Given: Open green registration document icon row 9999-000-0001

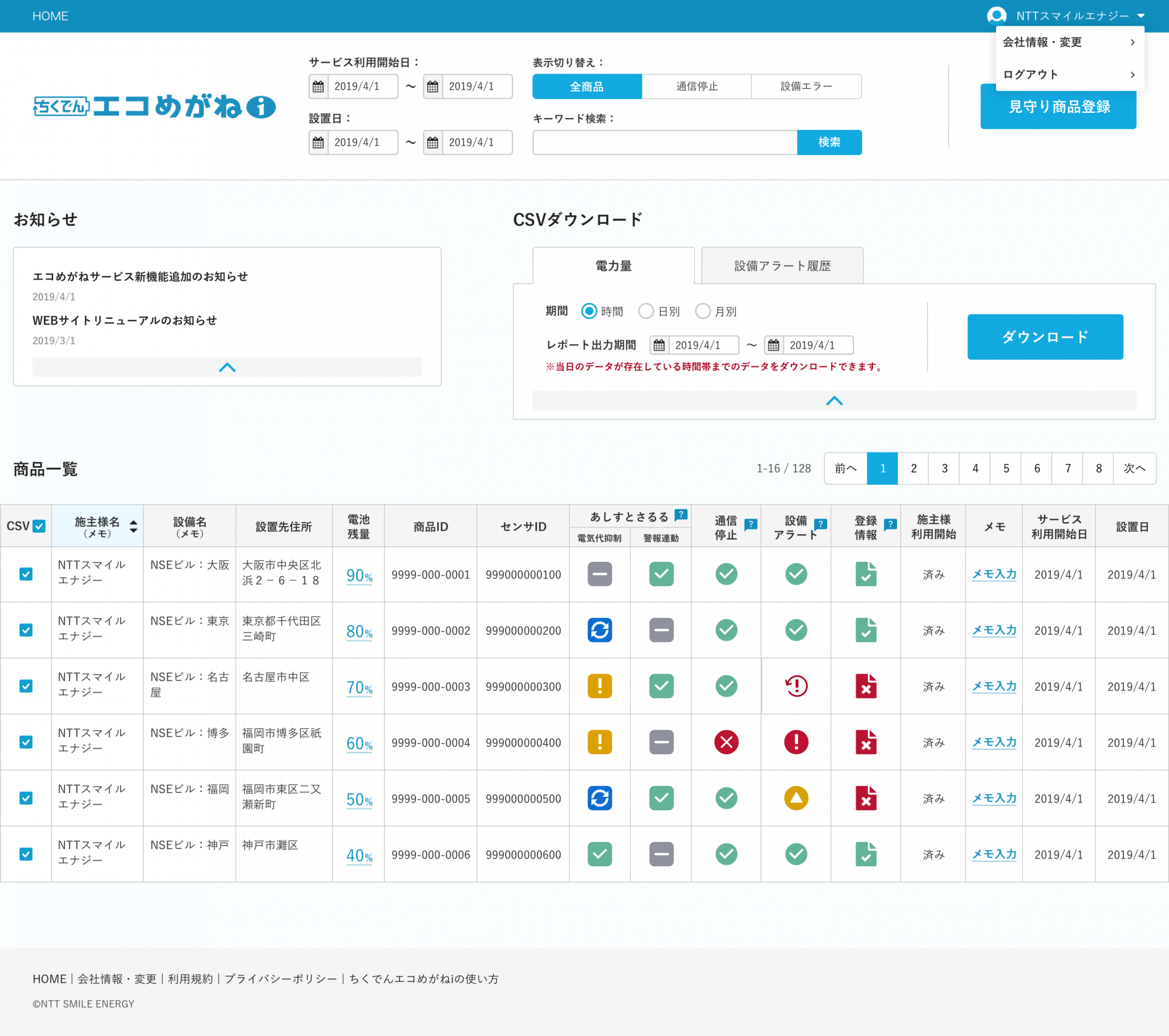Looking at the screenshot, I should click(x=866, y=574).
